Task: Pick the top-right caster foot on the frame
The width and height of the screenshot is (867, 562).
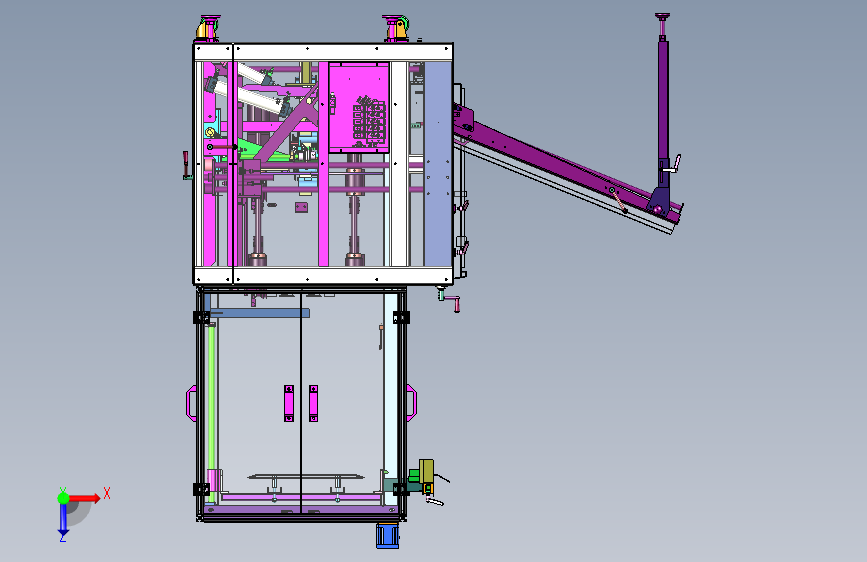Action: pos(396,29)
